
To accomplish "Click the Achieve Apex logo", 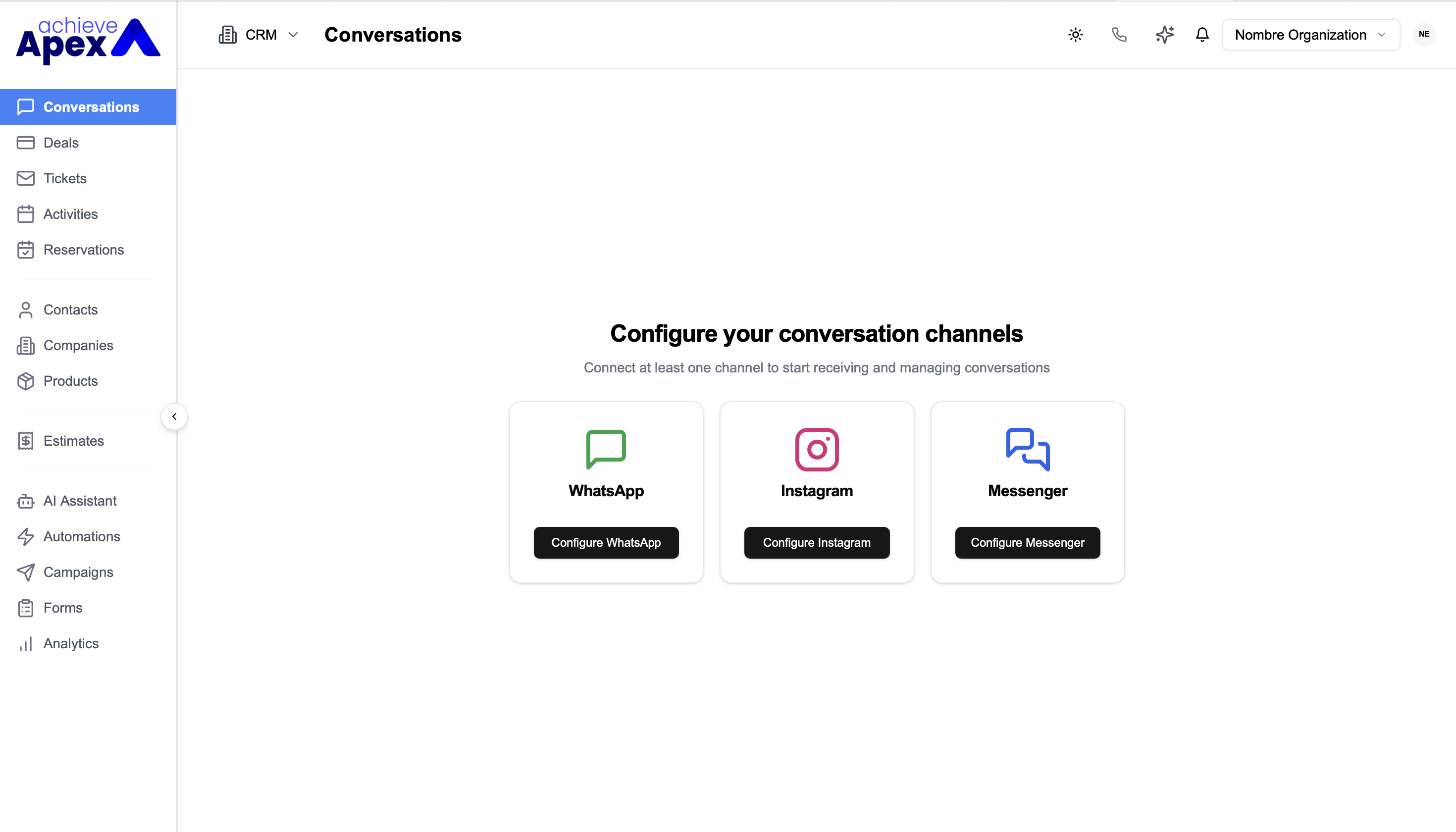I will pyautogui.click(x=88, y=40).
